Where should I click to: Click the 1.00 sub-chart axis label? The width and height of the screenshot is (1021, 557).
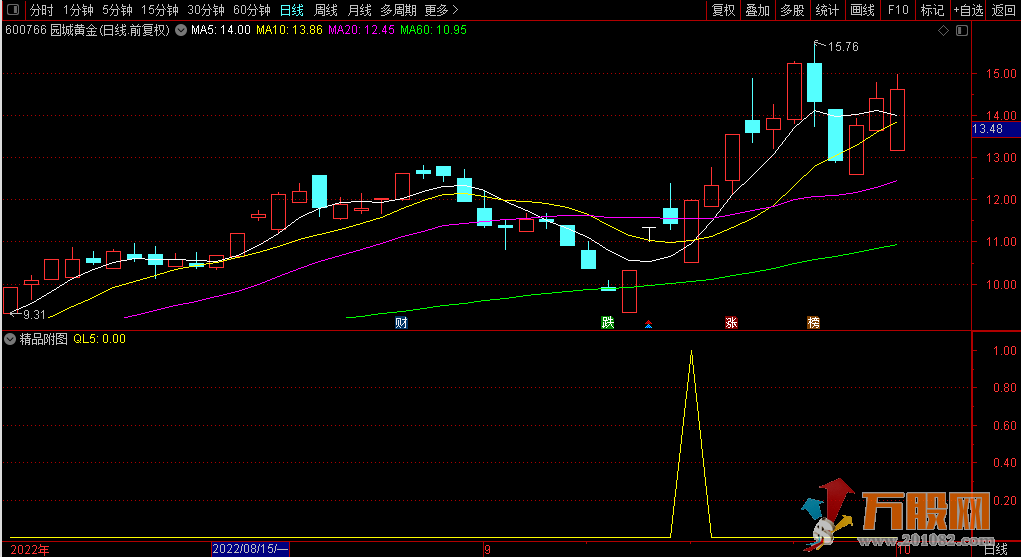[1005, 350]
